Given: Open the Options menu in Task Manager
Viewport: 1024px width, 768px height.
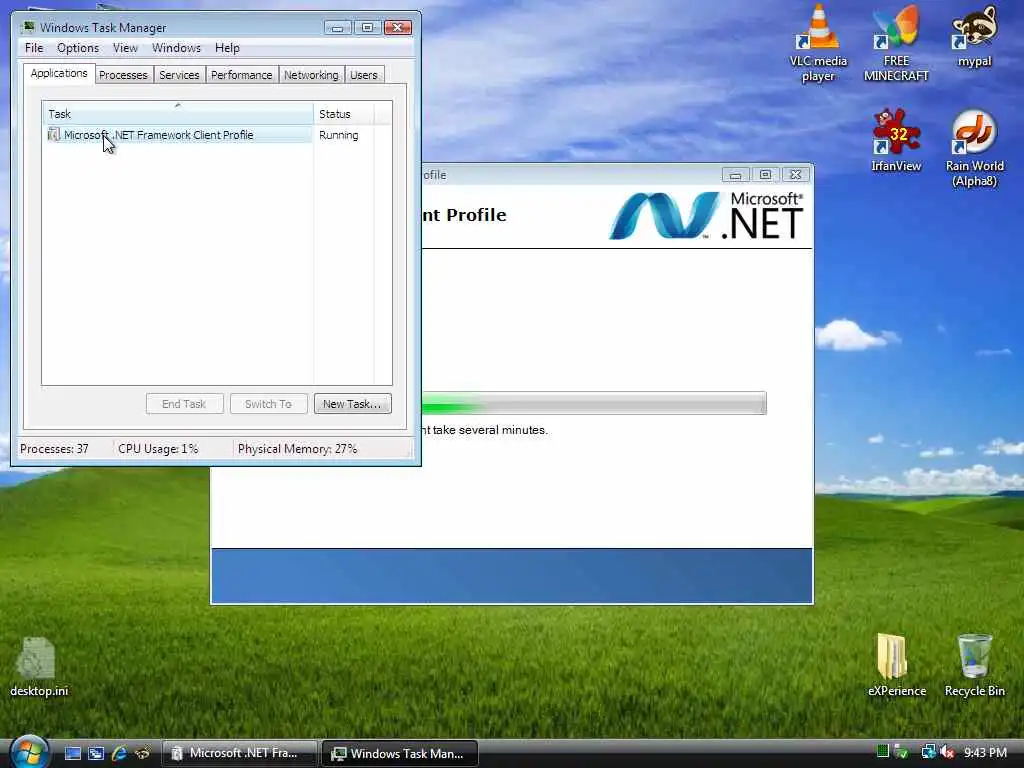Looking at the screenshot, I should coord(78,48).
